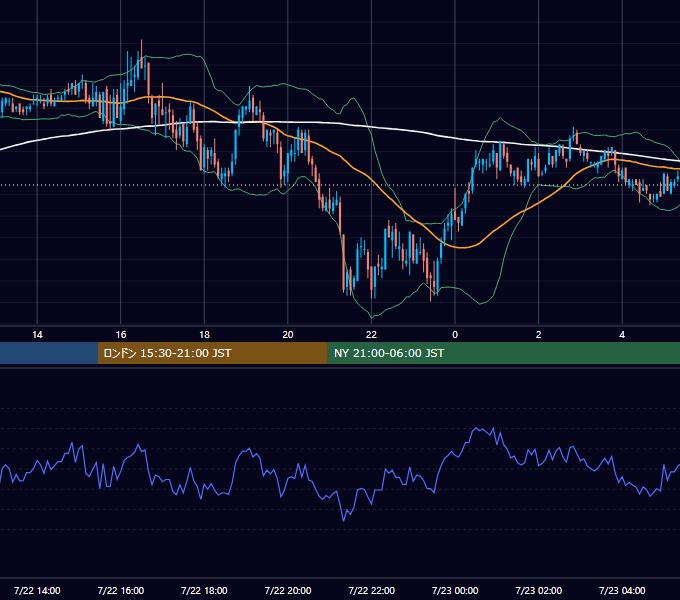
Task: Click the 4 hour axis label
Action: pyautogui.click(x=622, y=335)
